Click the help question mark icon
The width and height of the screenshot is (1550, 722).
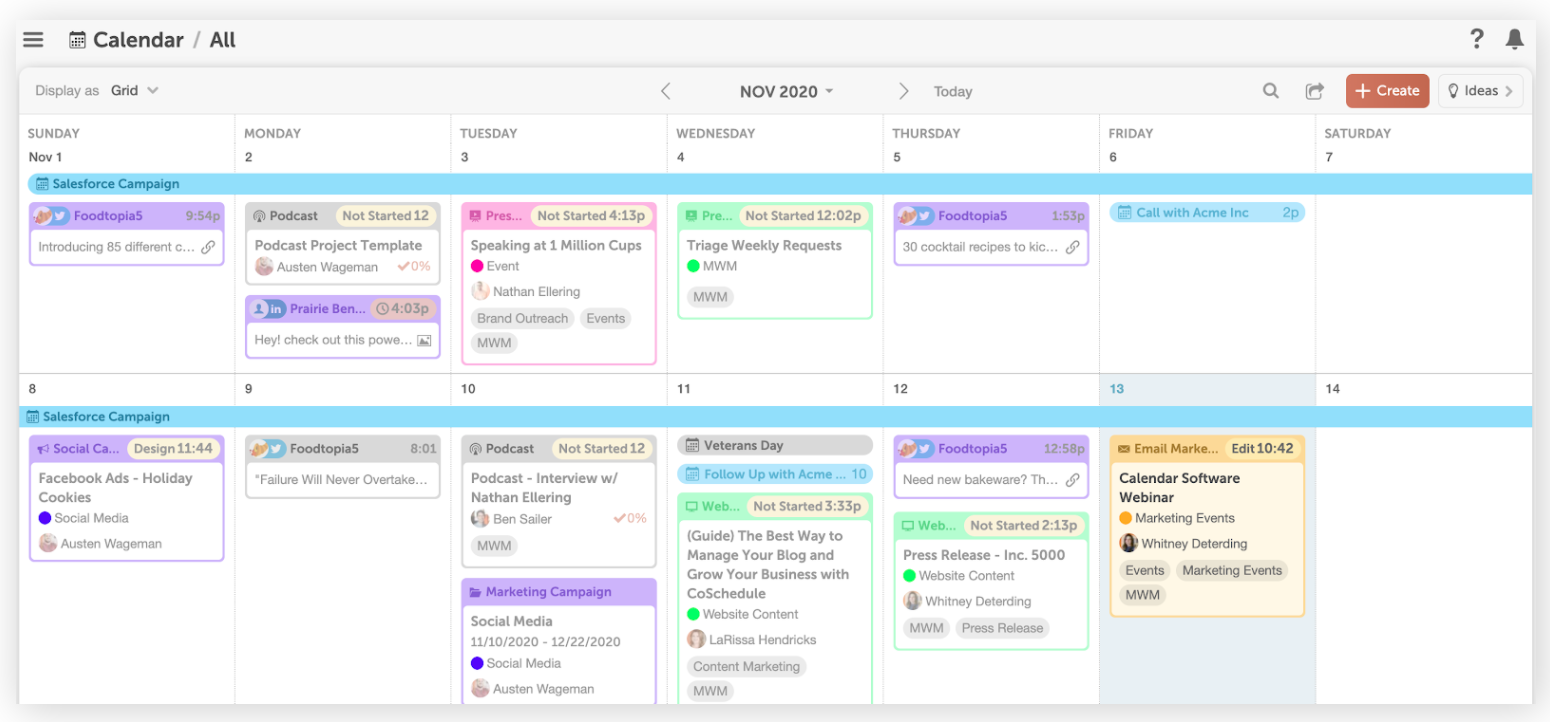(x=1476, y=39)
